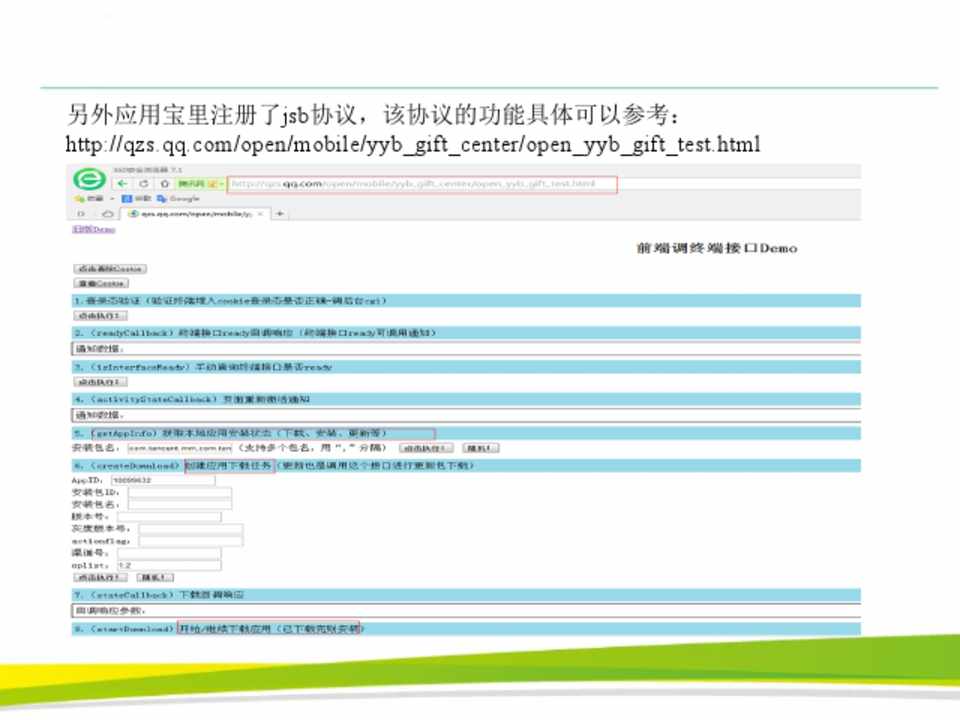
Task: Click the browser refresh icon
Action: [x=143, y=184]
